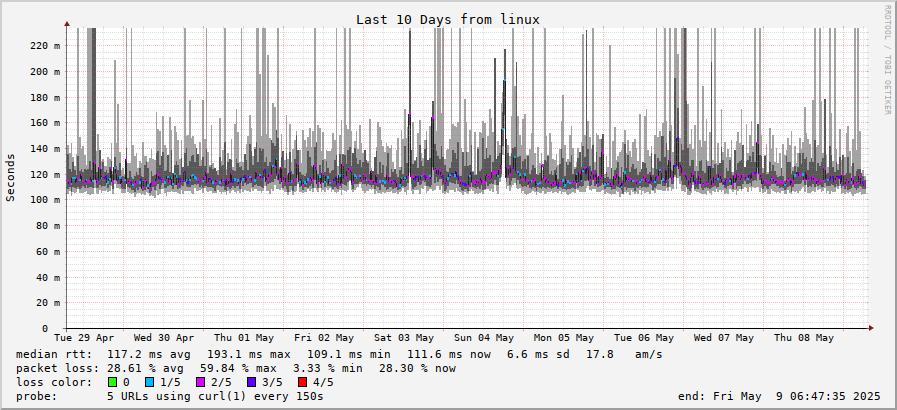This screenshot has height=410, width=897.
Task: Click the '160 m' y-axis tick label
Action: [45, 123]
